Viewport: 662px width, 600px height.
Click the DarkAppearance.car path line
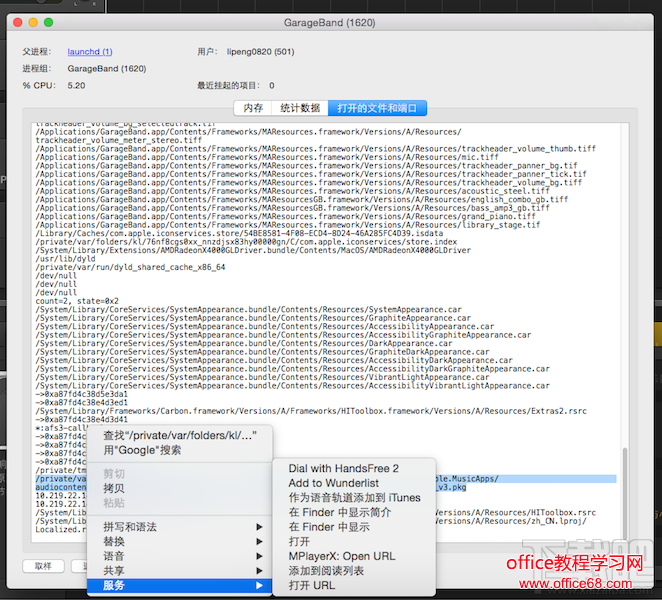click(x=244, y=343)
